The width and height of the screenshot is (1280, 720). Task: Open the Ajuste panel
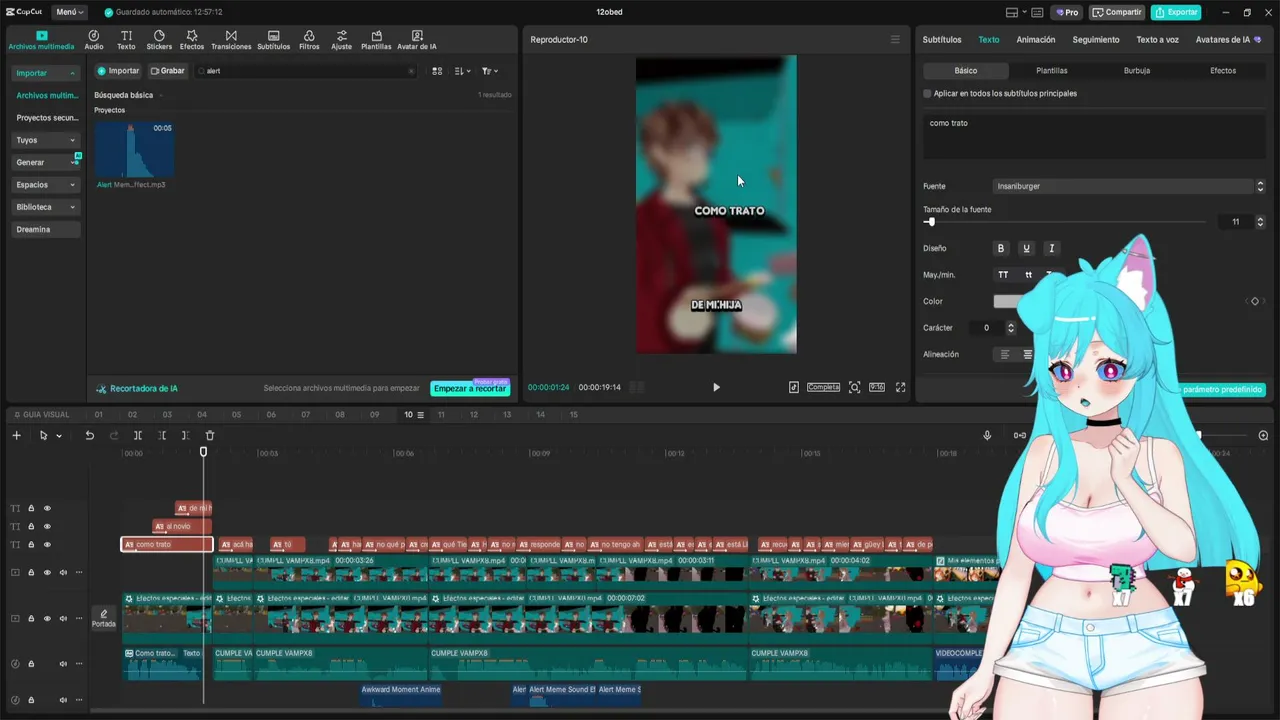[x=342, y=40]
